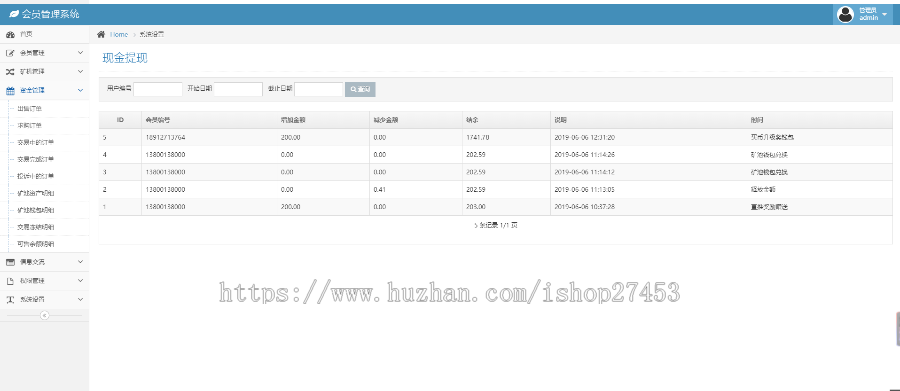Click the document file icon in sidebar
900x391 pixels.
pyautogui.click(x=10, y=281)
